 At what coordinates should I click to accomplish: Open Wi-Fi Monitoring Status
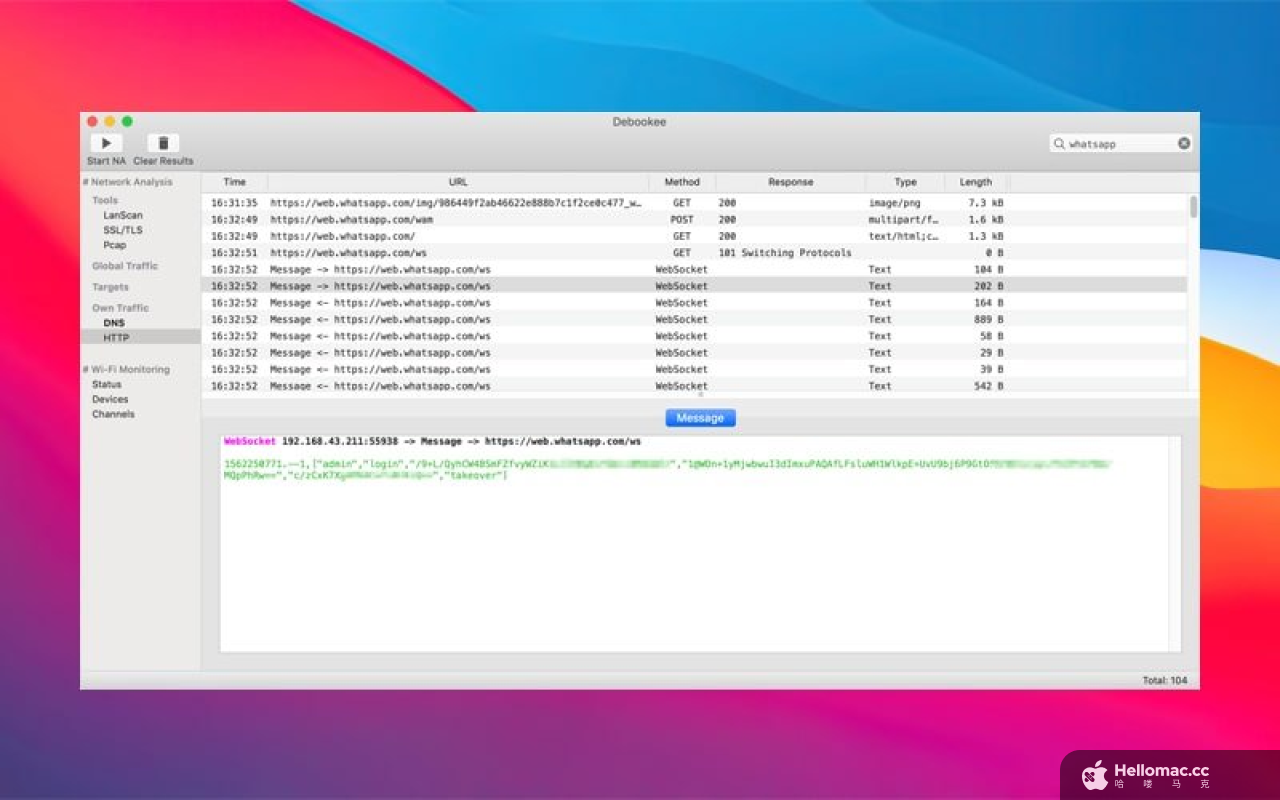[107, 384]
